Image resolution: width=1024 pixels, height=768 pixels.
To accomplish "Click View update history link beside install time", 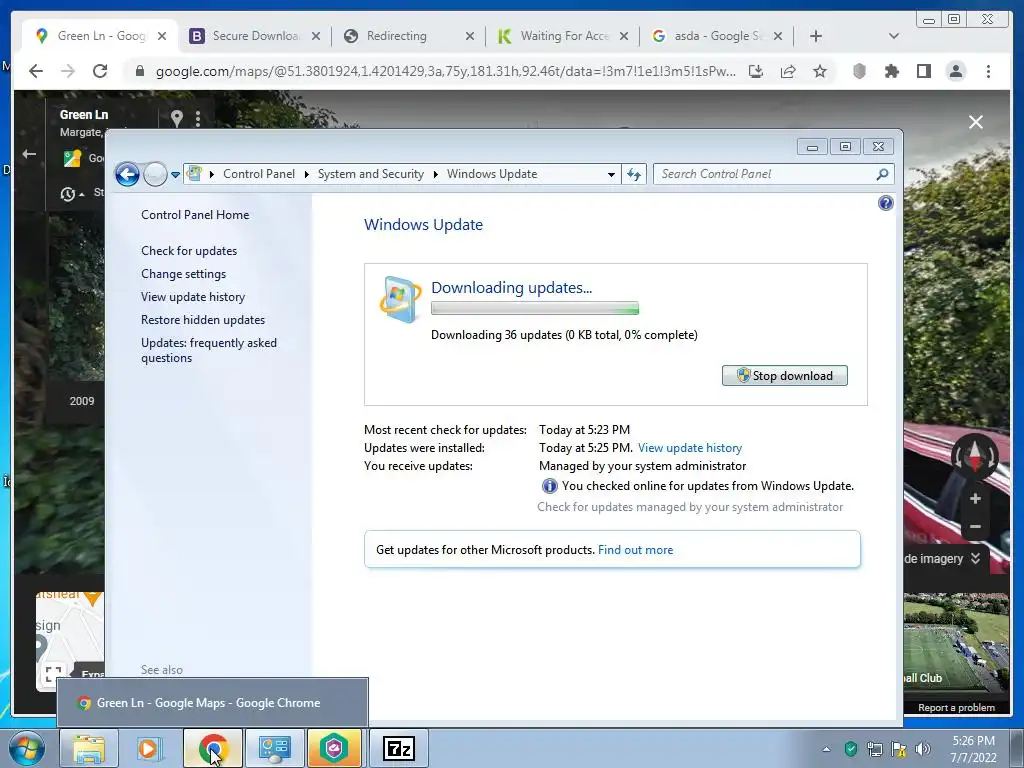I will [x=690, y=448].
